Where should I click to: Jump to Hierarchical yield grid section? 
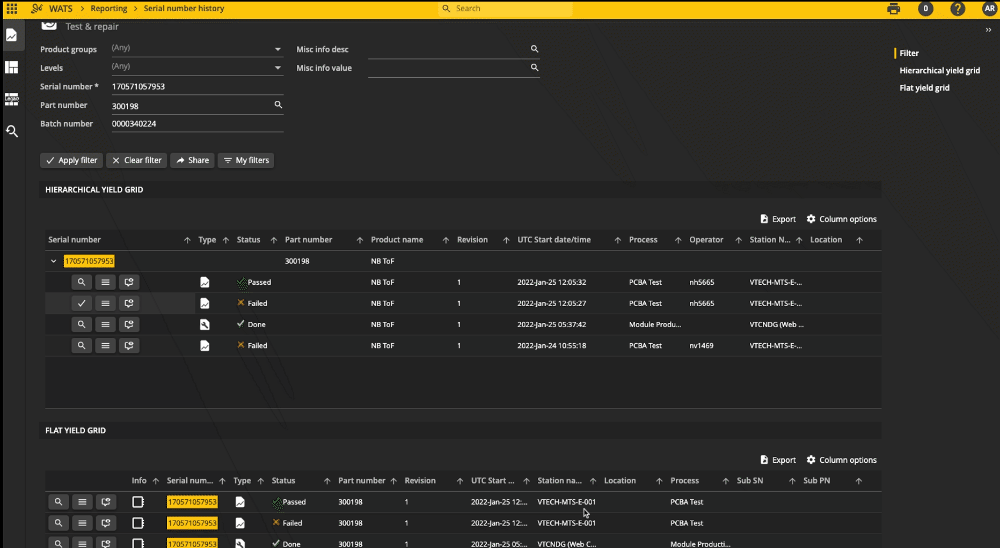[939, 71]
